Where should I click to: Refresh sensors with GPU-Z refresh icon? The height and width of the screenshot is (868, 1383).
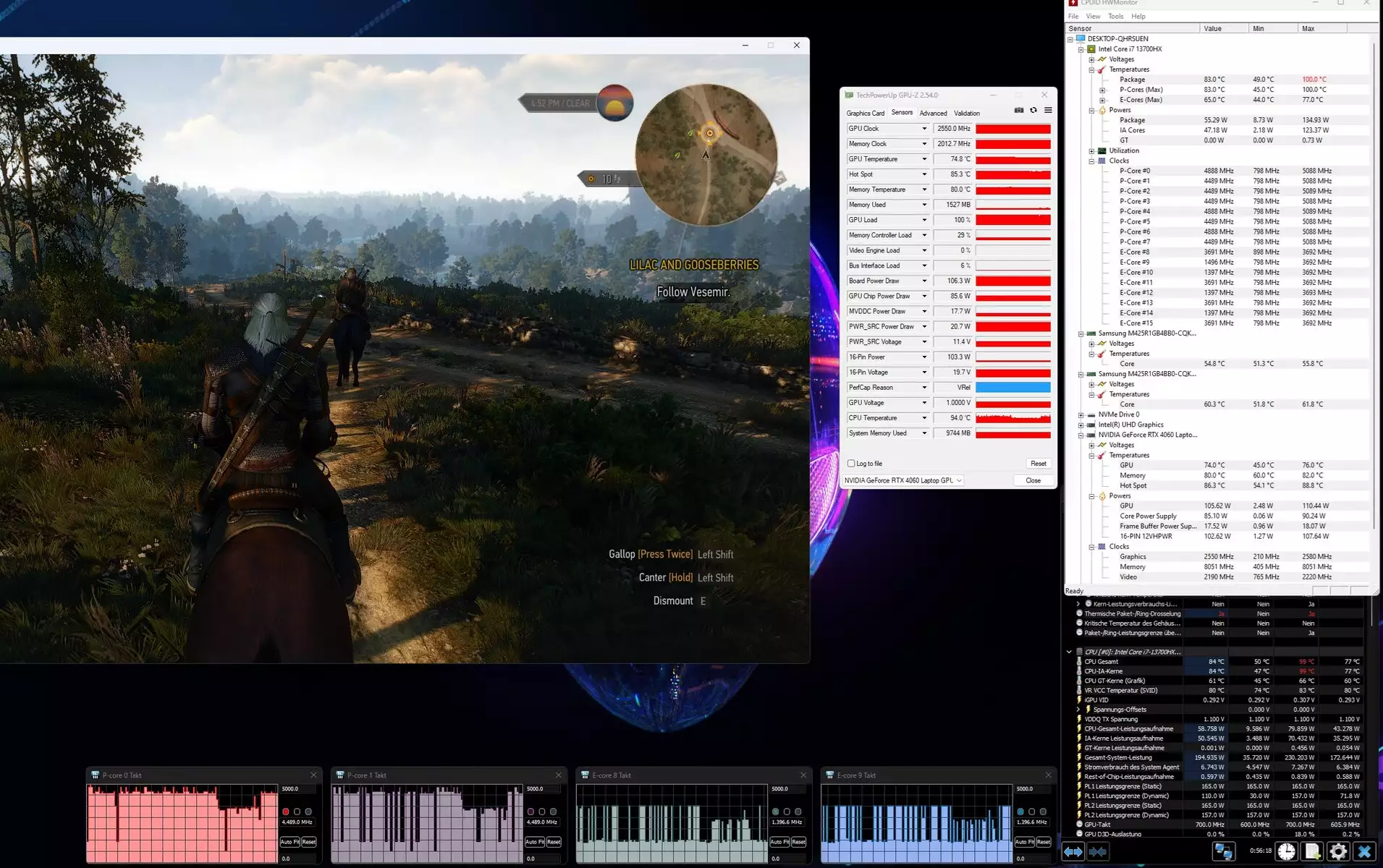(x=1033, y=111)
